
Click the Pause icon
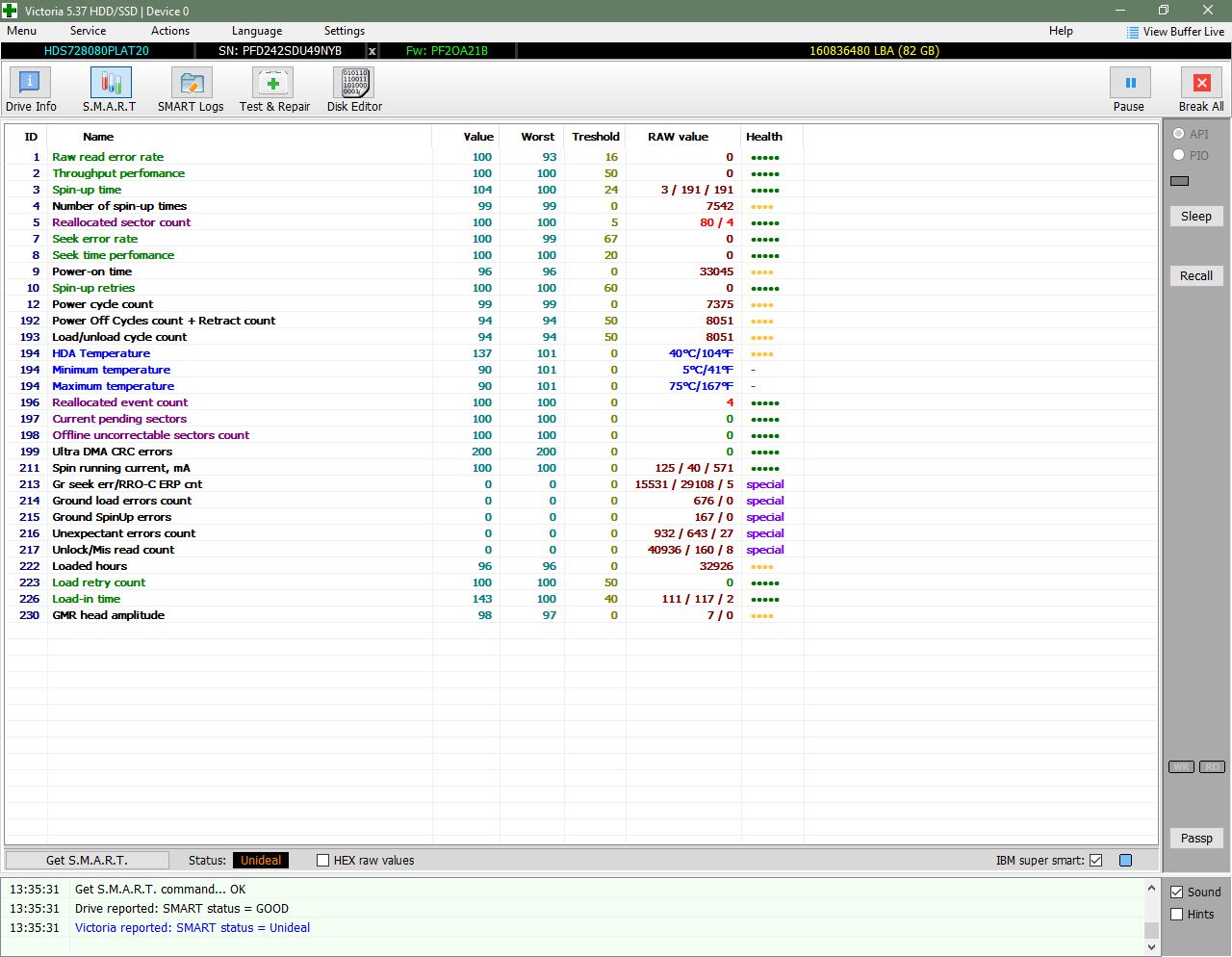point(1129,83)
